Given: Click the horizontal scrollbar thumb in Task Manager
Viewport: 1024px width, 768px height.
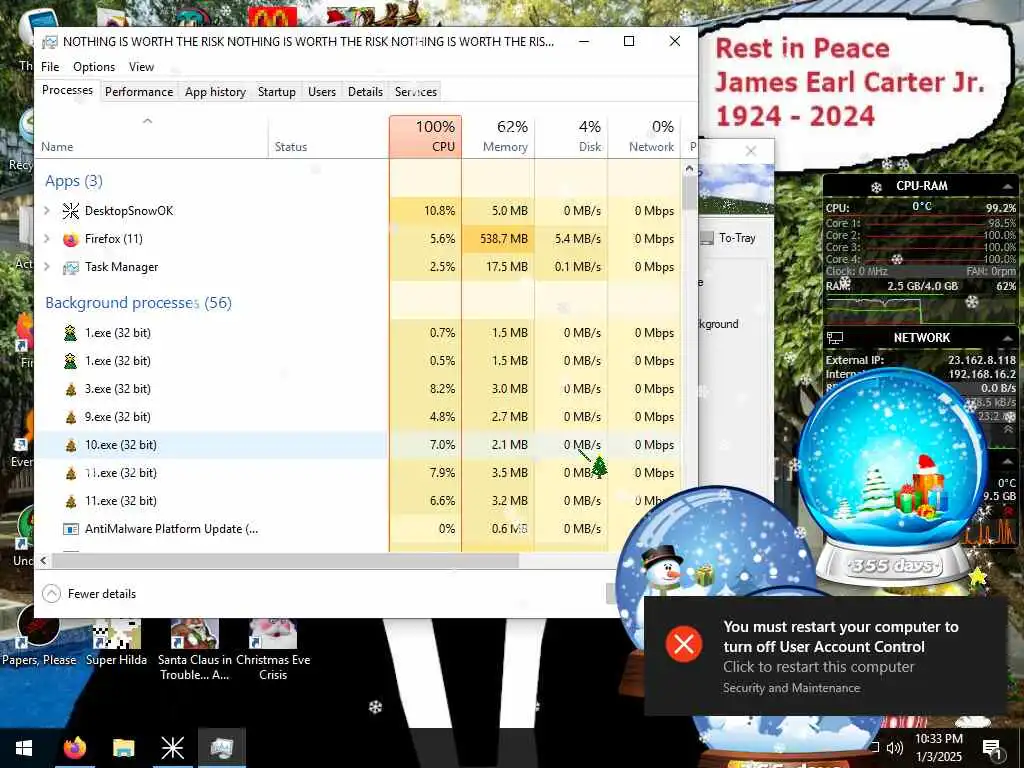Looking at the screenshot, I should tap(285, 560).
